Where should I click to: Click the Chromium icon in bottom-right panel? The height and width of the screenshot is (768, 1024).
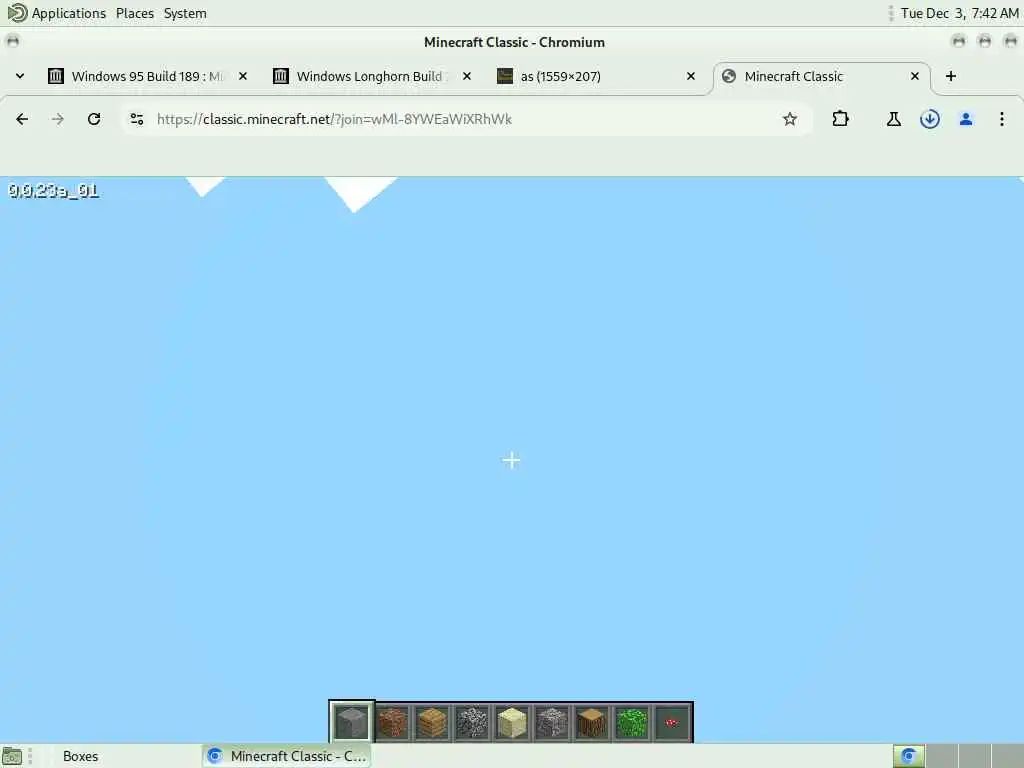(x=908, y=756)
